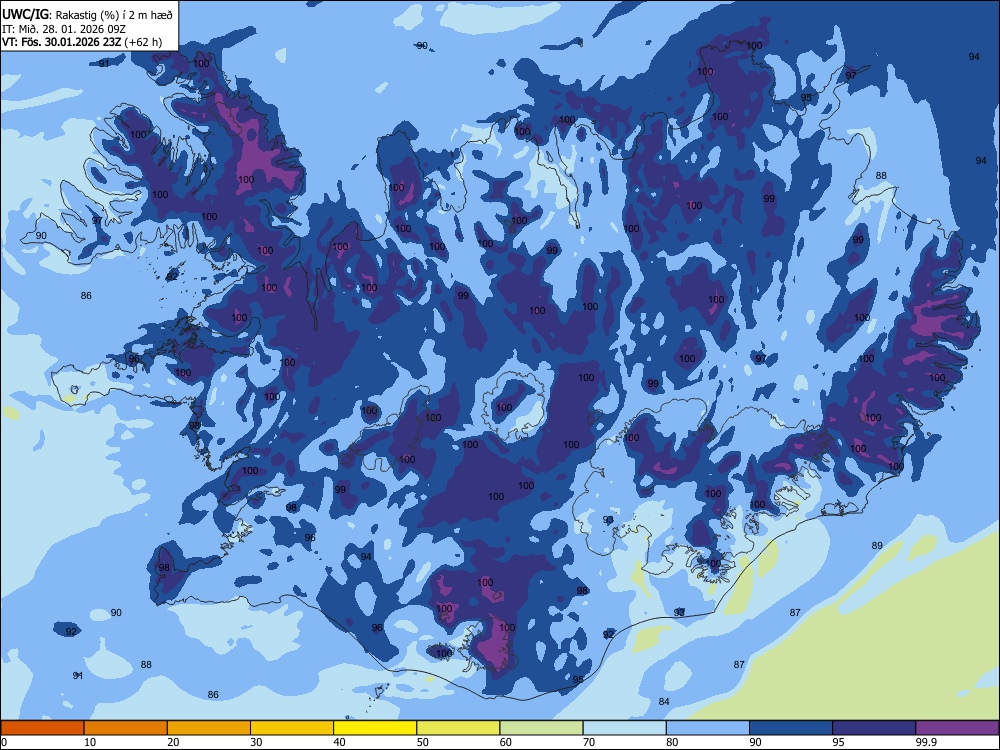
Task: Select the '20' tick label on the color scale
Action: coord(173,742)
